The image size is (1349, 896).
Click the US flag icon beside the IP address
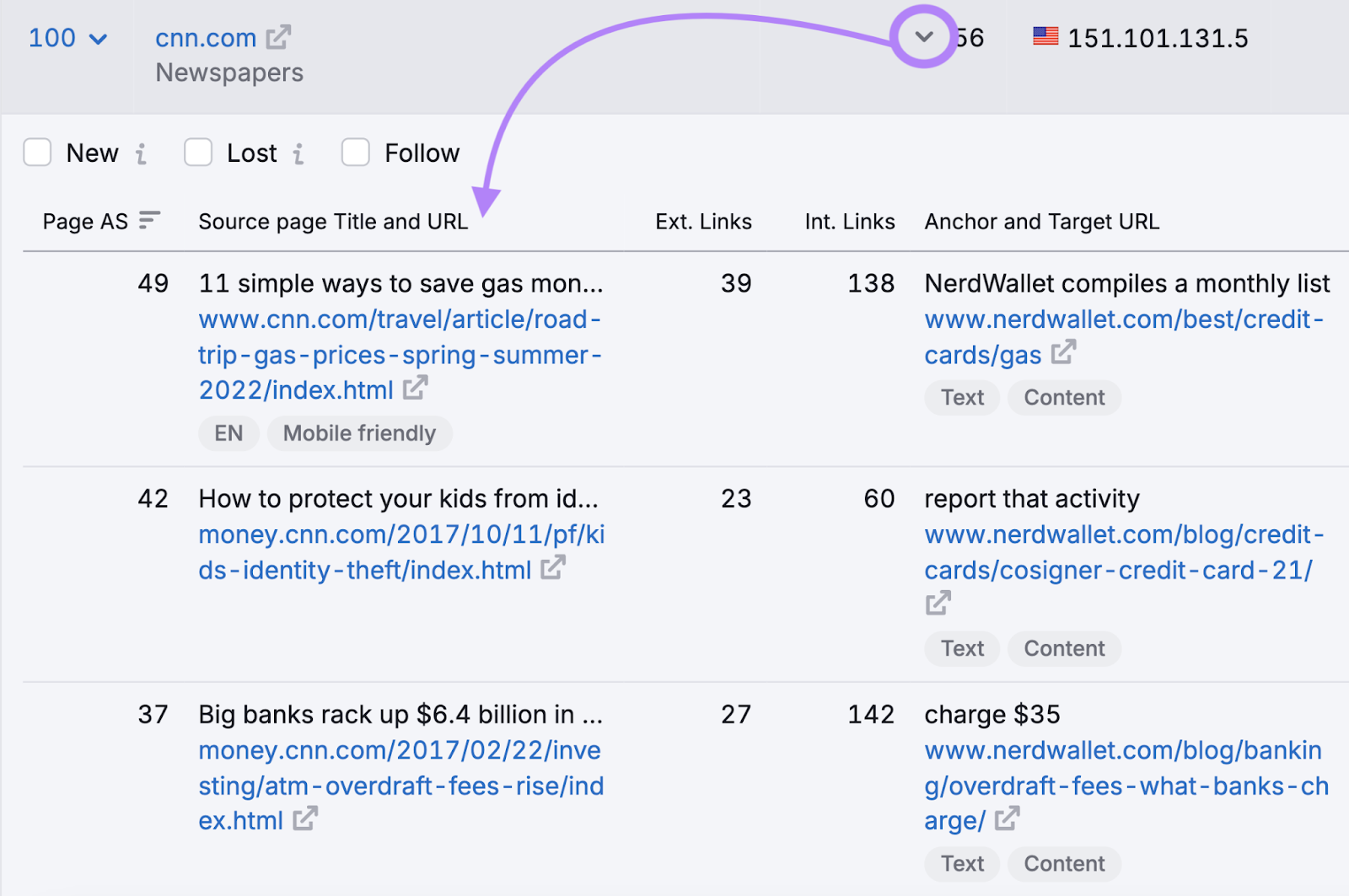point(1046,35)
